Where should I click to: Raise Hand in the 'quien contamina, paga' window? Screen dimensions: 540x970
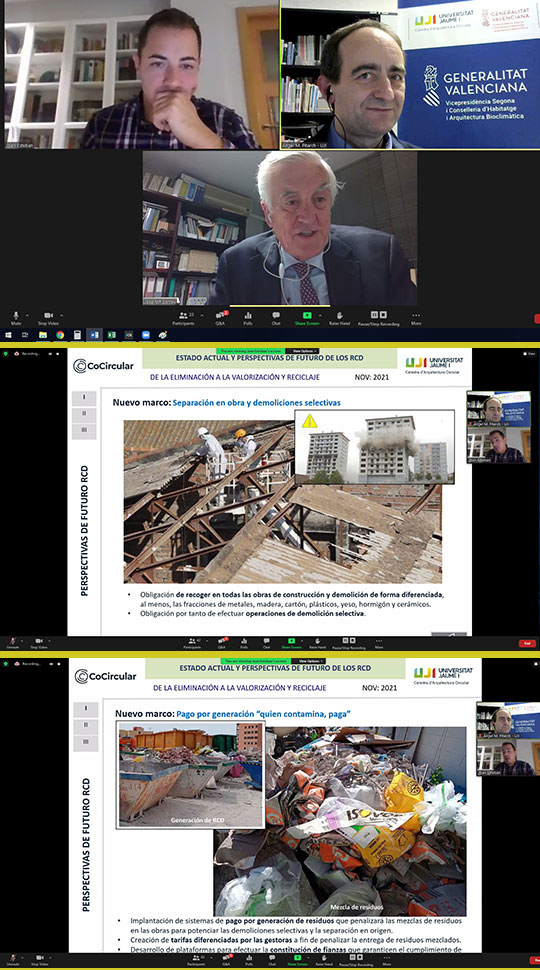click(323, 961)
